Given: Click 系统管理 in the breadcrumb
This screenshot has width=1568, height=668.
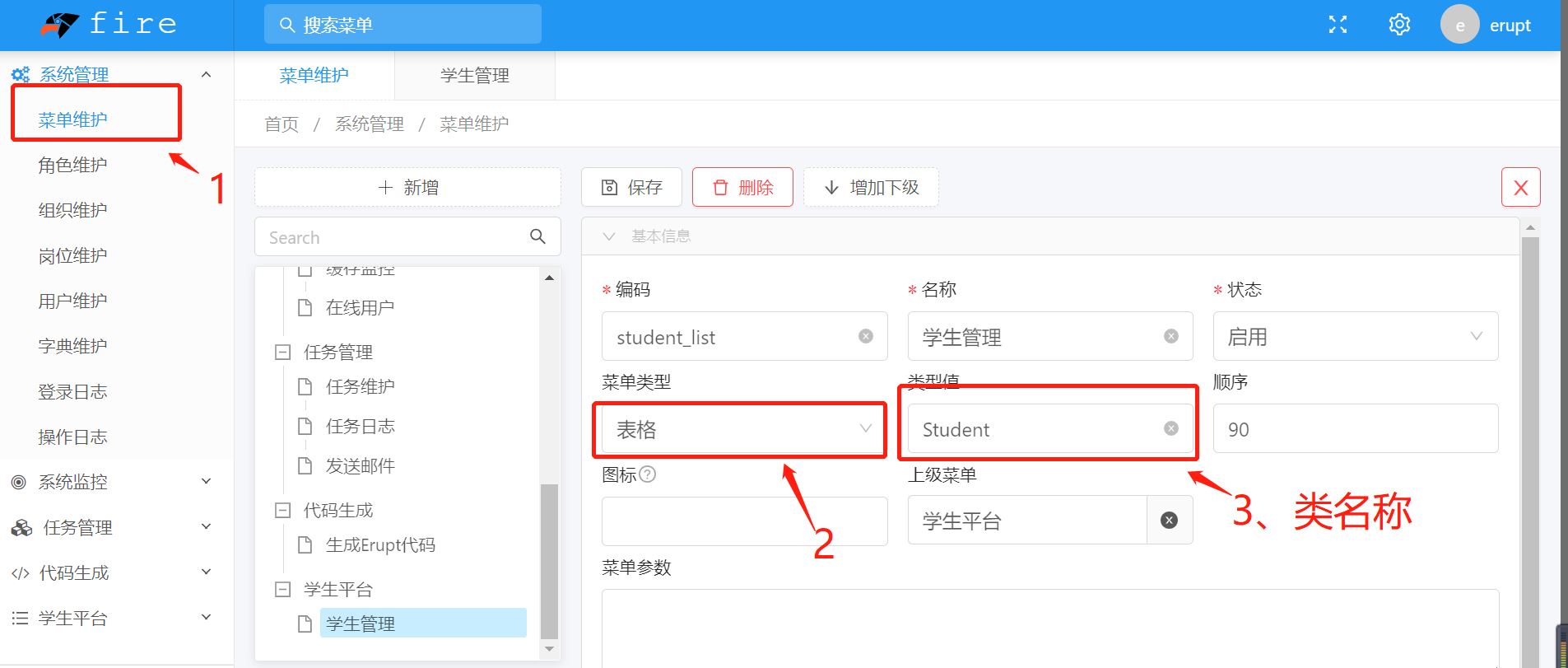Looking at the screenshot, I should [370, 124].
